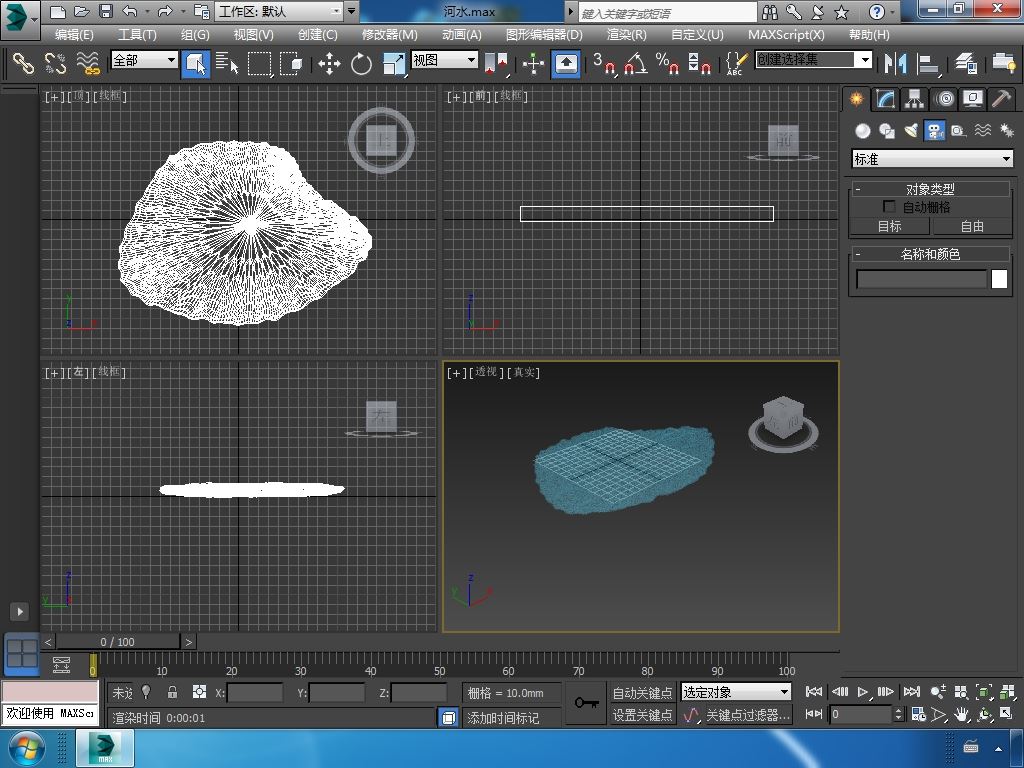Open the Hierarchy panel tab
The image size is (1024, 768).
(914, 99)
